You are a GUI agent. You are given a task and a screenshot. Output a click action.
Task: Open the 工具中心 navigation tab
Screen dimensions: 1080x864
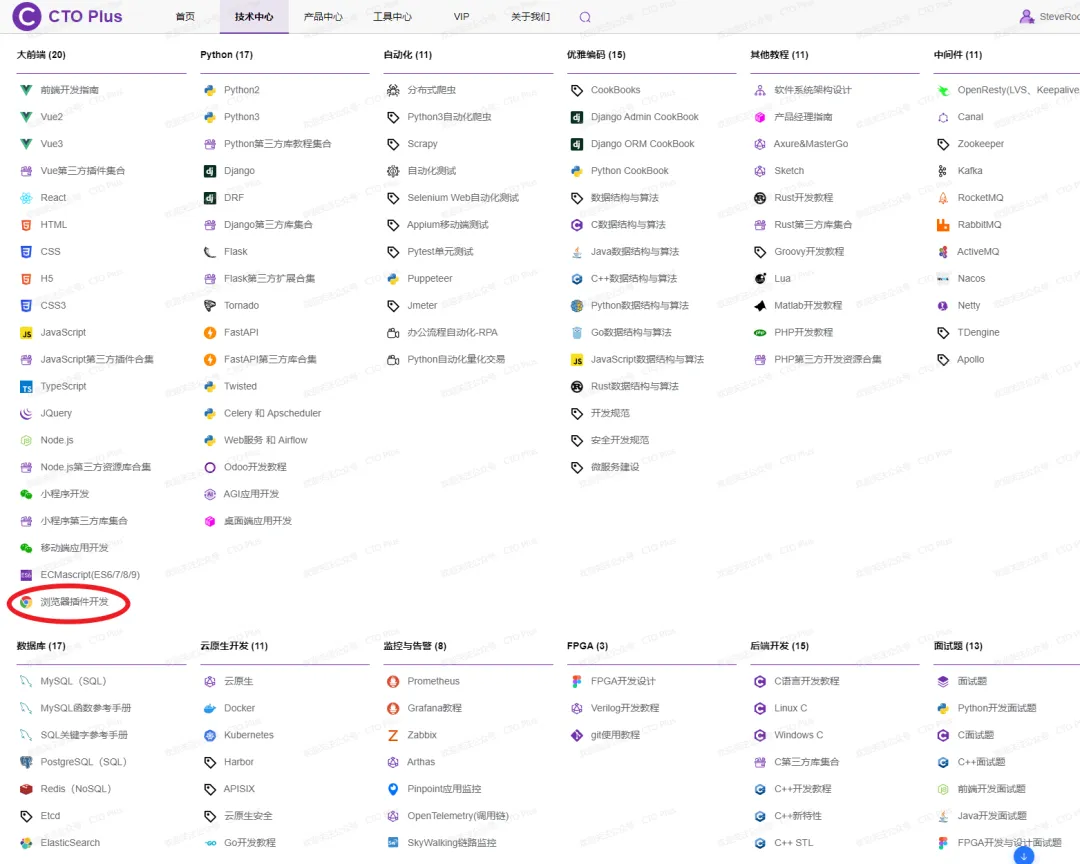click(393, 17)
